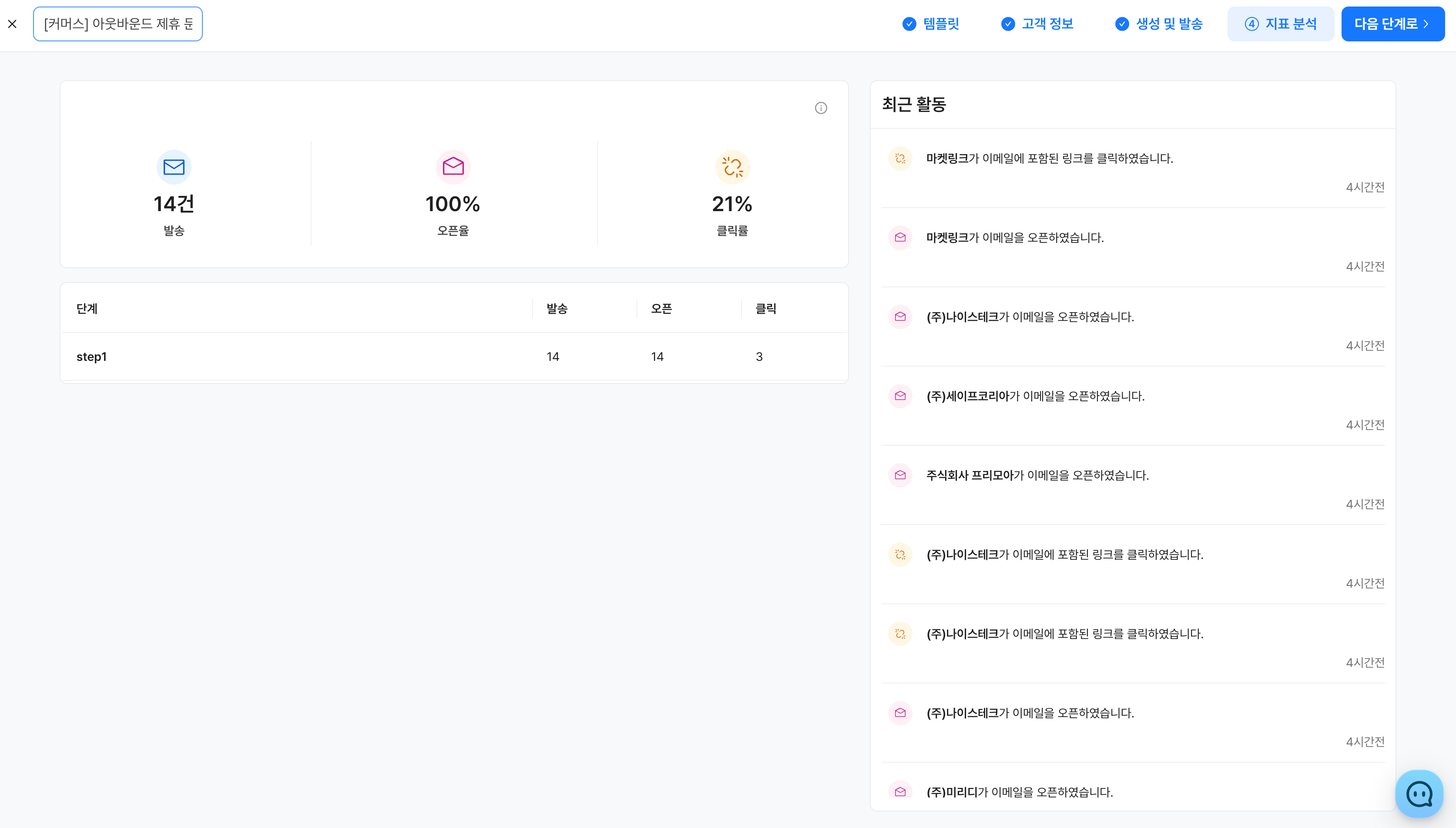The image size is (1456, 828).
Task: Click envelope icon beside 주식회사 프리모아 activity
Action: (900, 475)
